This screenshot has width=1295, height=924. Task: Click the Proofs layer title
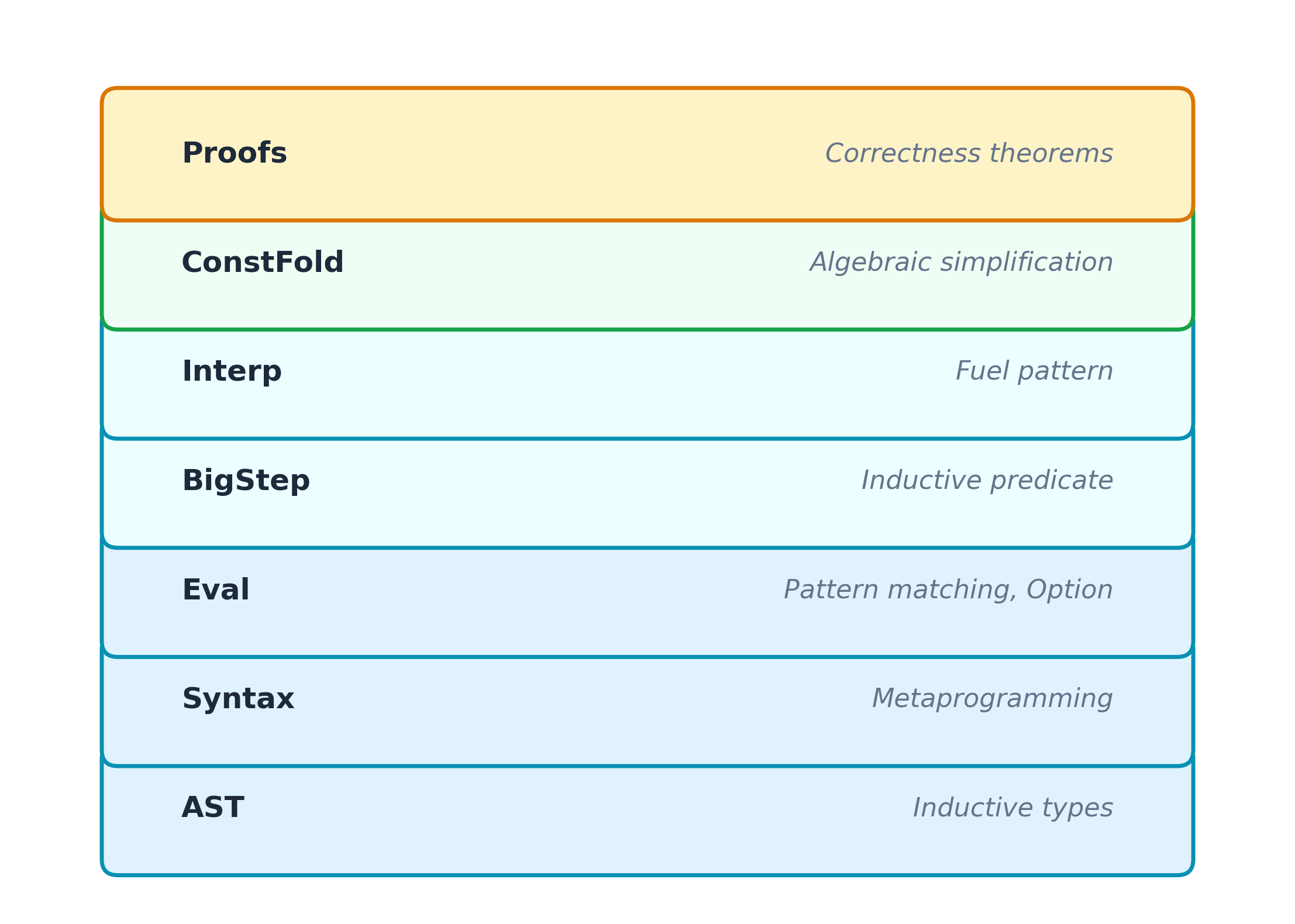point(234,154)
